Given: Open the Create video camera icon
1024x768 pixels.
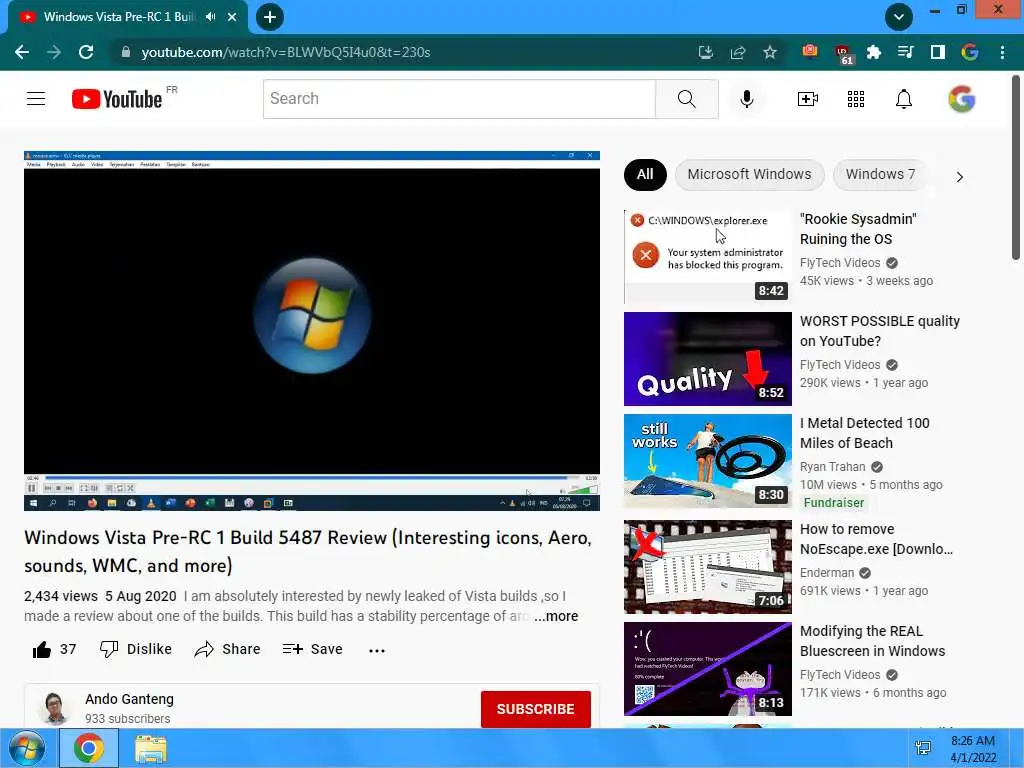Looking at the screenshot, I should [x=808, y=99].
